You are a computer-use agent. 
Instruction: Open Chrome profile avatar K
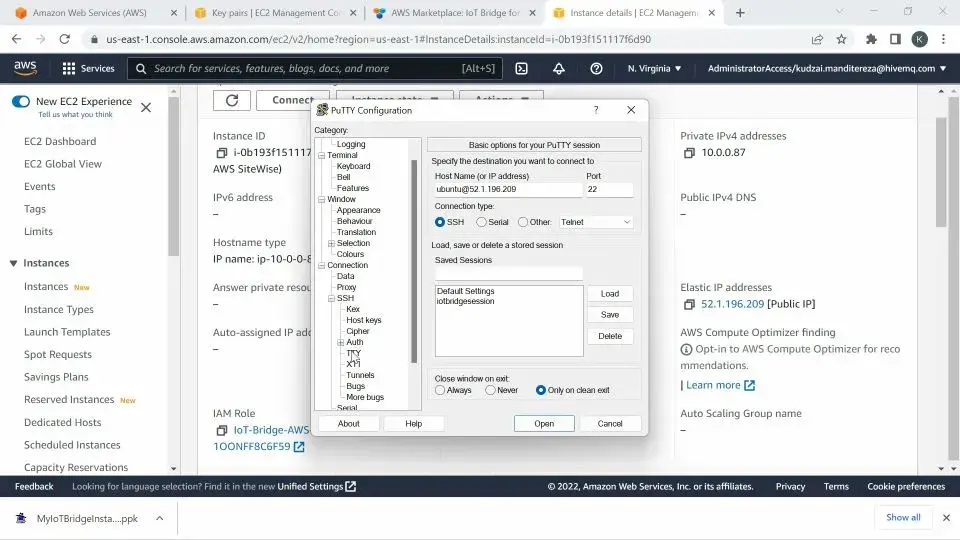[x=920, y=39]
